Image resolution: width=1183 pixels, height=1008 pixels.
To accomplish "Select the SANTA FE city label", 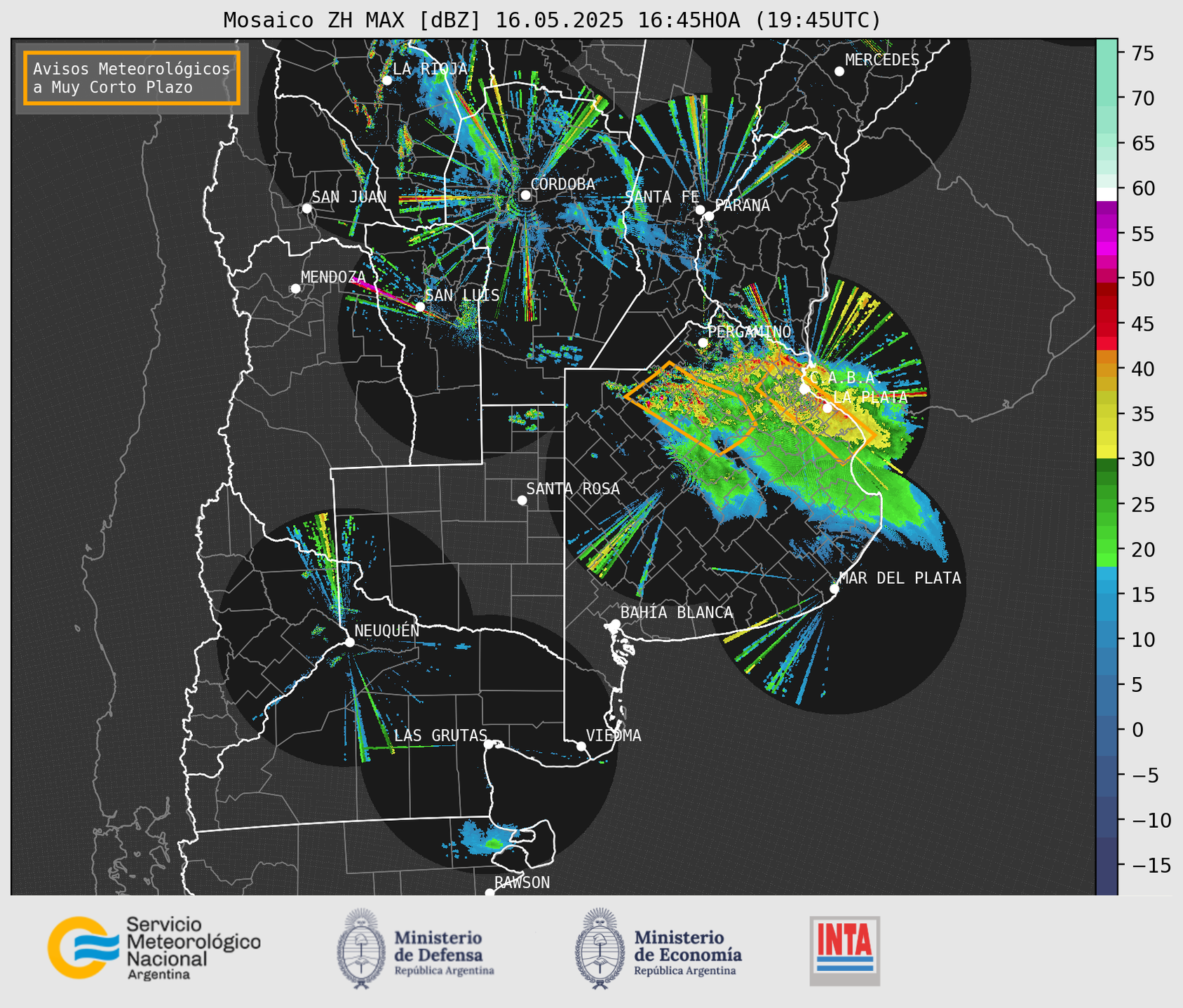I will pyautogui.click(x=663, y=198).
